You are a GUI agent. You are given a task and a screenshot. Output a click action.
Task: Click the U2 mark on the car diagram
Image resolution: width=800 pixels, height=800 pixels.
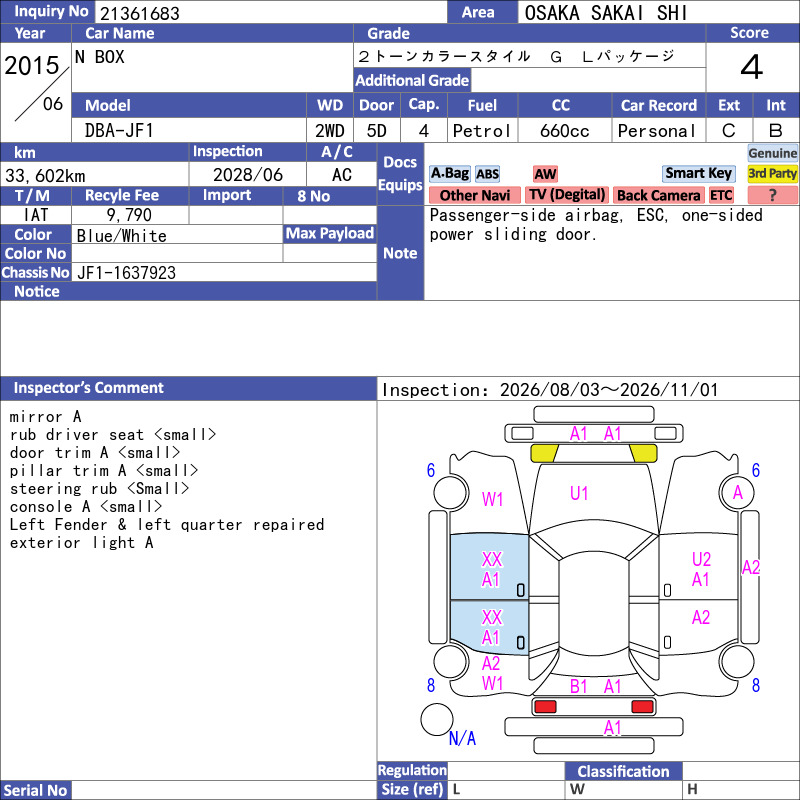(701, 559)
